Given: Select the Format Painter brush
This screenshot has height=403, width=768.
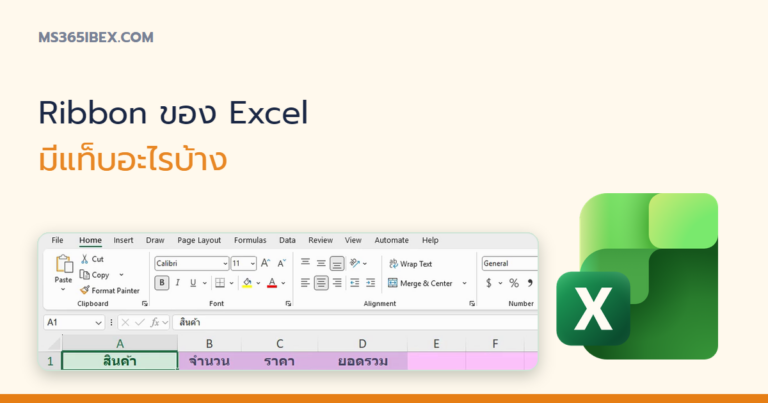Looking at the screenshot, I should click(85, 290).
